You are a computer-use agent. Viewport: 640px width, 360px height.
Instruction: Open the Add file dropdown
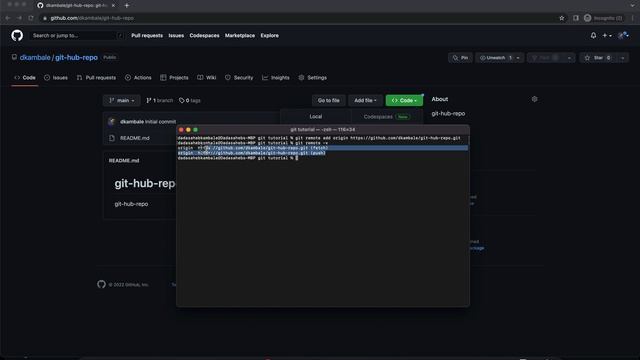tap(365, 100)
